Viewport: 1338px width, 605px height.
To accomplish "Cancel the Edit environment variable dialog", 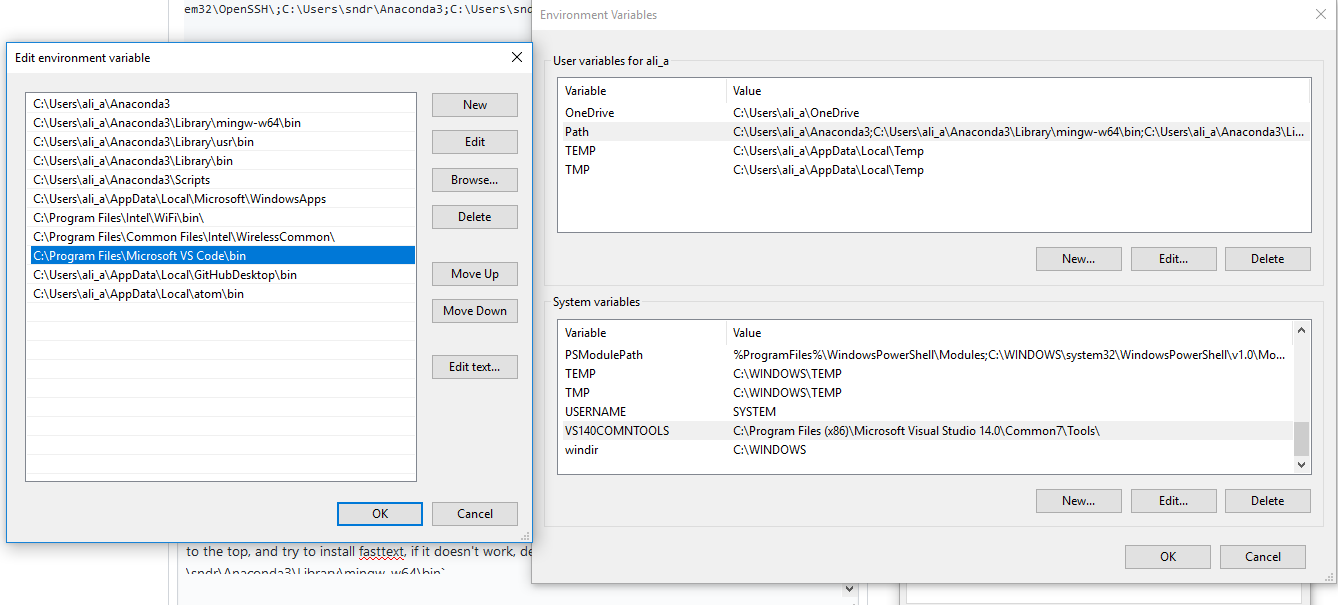I will 474,513.
